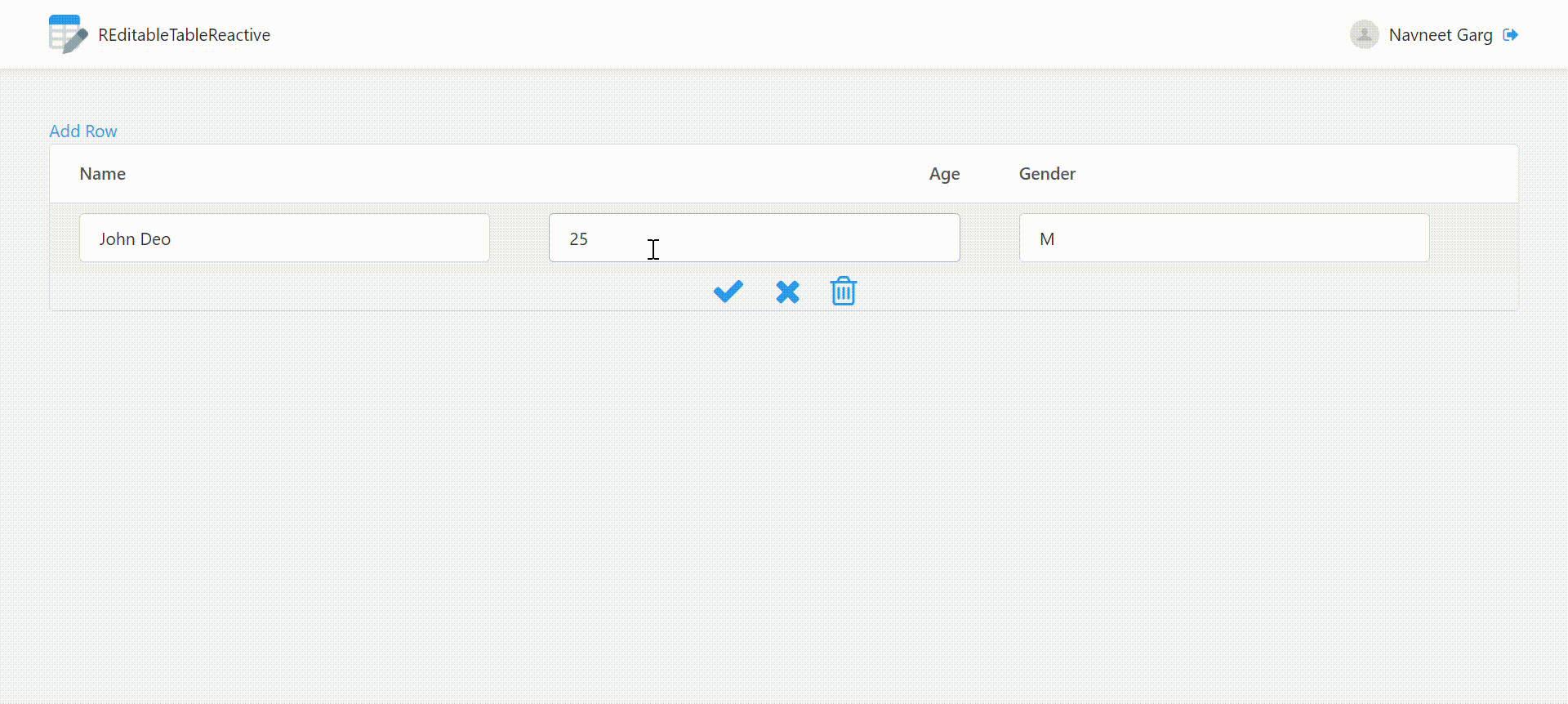Click the Navneet Garg username

[x=1441, y=35]
